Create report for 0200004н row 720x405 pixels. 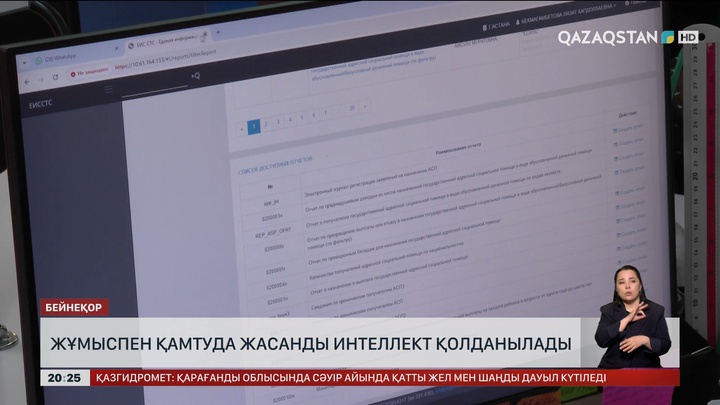[x=631, y=206]
